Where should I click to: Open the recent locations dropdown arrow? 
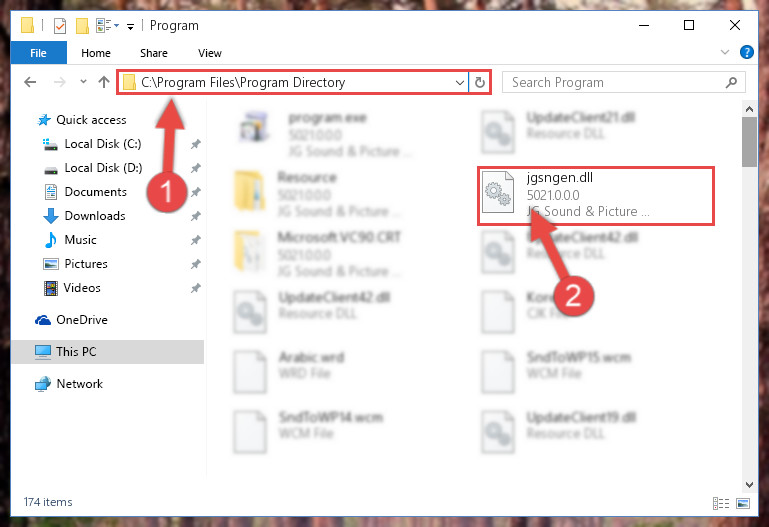[x=83, y=82]
